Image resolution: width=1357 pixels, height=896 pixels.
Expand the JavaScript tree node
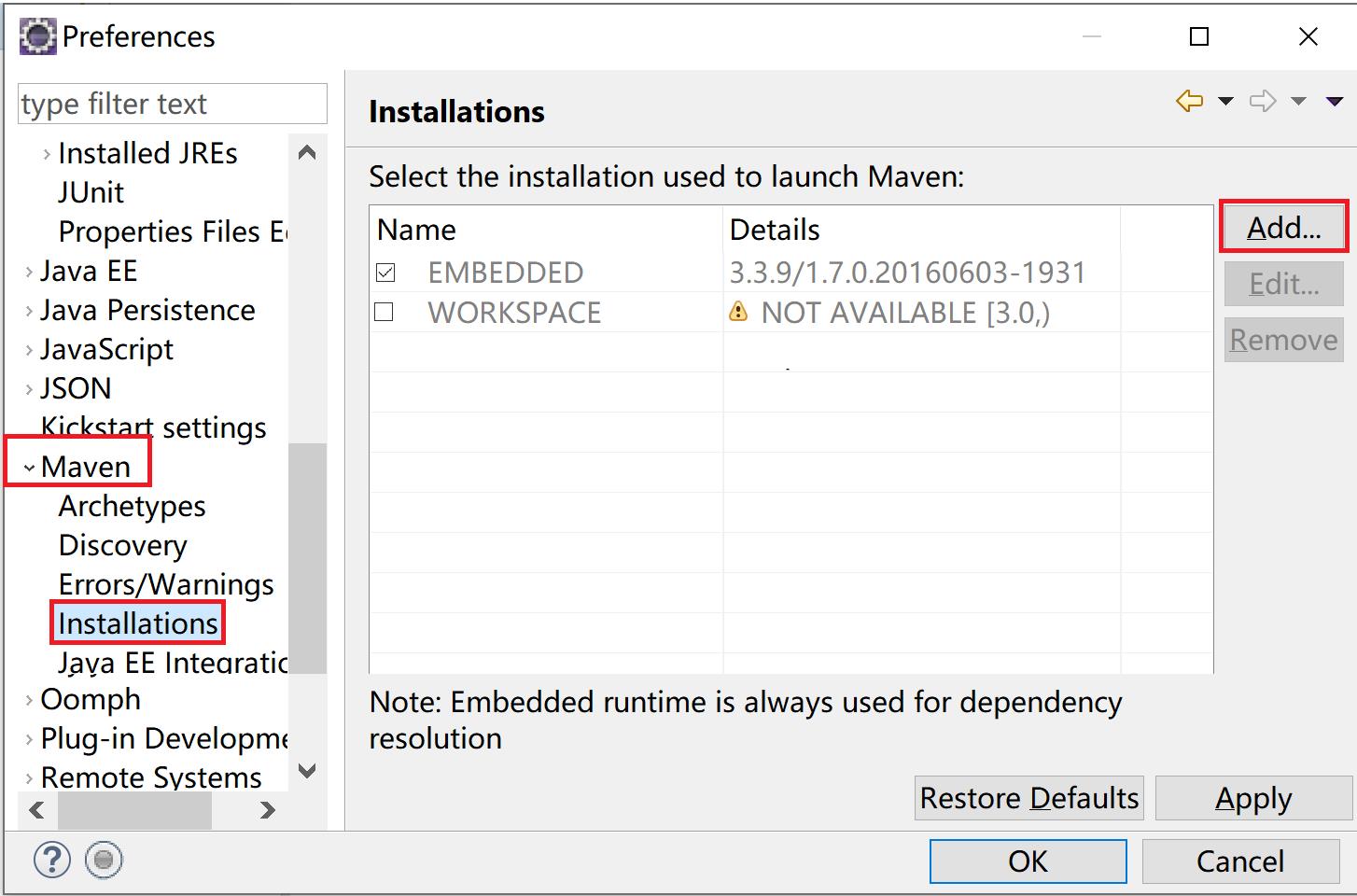(x=29, y=350)
